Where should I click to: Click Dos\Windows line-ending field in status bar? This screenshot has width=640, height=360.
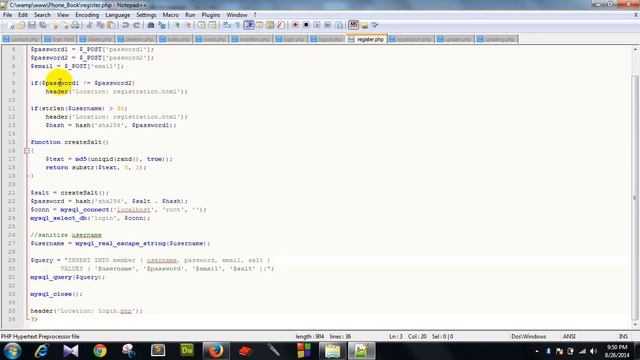pos(529,336)
